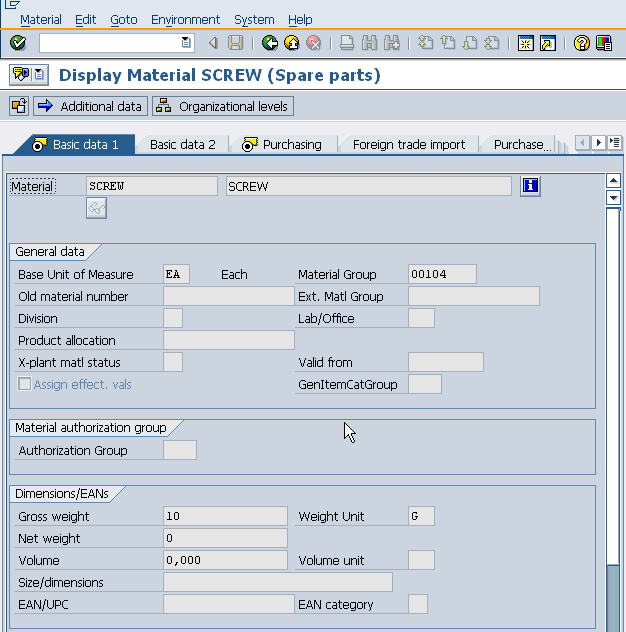
Task: Toggle the Assign effect. vals checkbox
Action: tap(25, 384)
